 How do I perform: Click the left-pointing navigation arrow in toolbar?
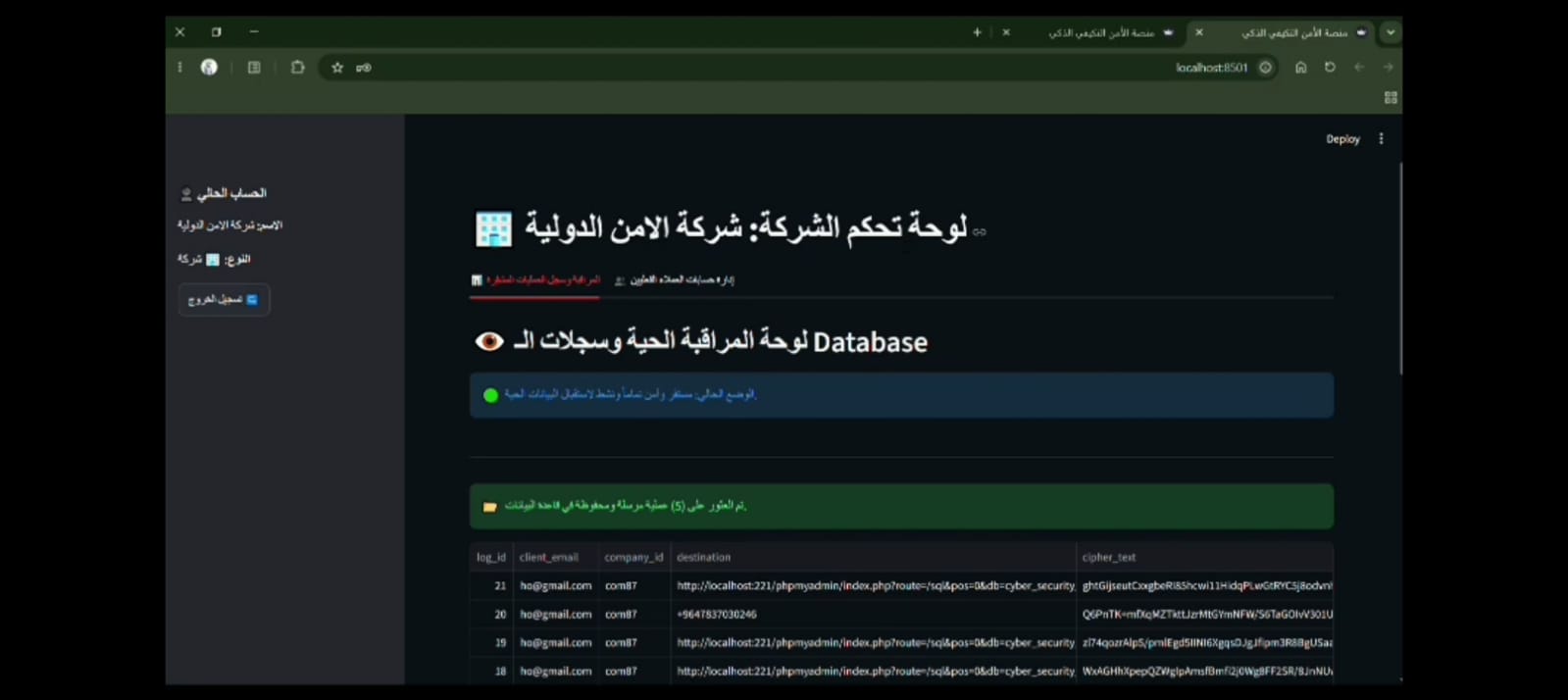1359,68
